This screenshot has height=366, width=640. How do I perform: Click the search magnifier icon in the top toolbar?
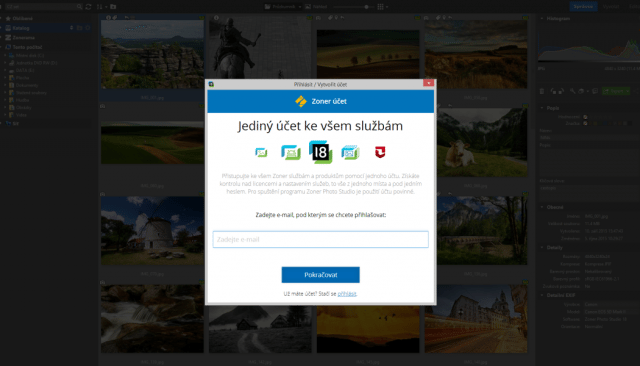coord(79,7)
